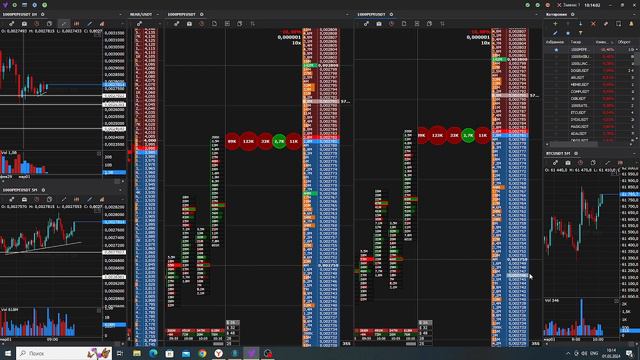Image resolution: width=640 pixels, height=360 pixels.
Task: Open Yandex browser from taskbar
Action: (x=218, y=353)
